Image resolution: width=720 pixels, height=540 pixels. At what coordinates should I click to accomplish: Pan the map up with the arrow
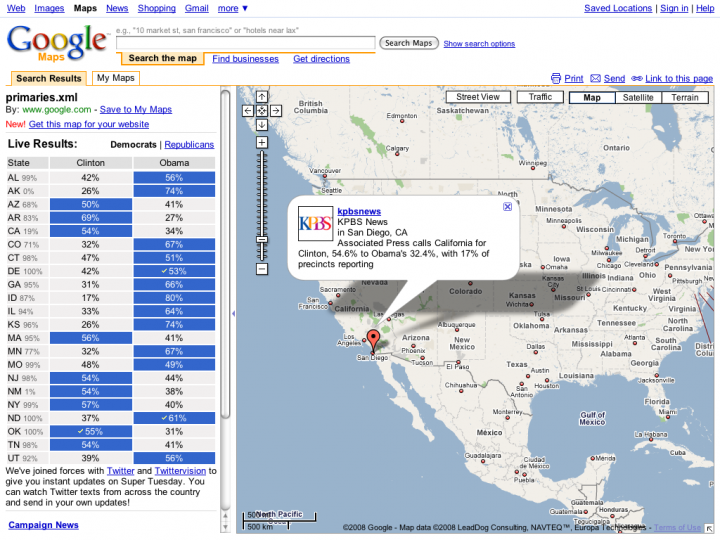coord(262,97)
